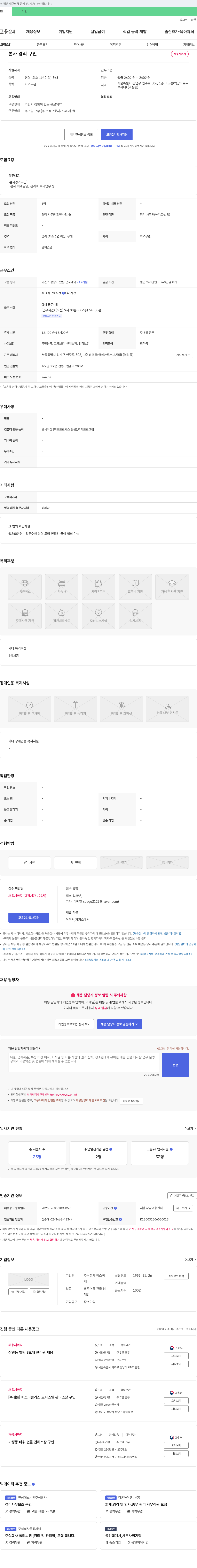Click the 관심기업 button

click(x=18, y=1292)
